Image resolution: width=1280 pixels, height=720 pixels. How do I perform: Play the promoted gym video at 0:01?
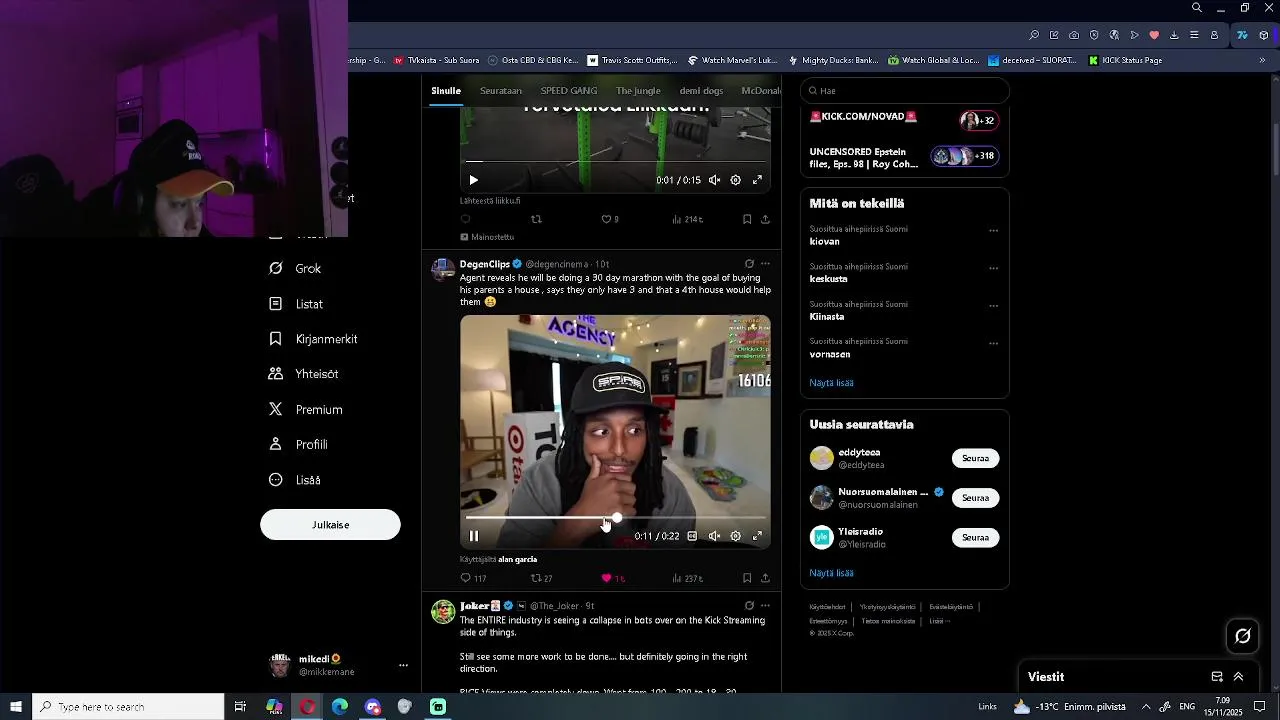tap(474, 180)
